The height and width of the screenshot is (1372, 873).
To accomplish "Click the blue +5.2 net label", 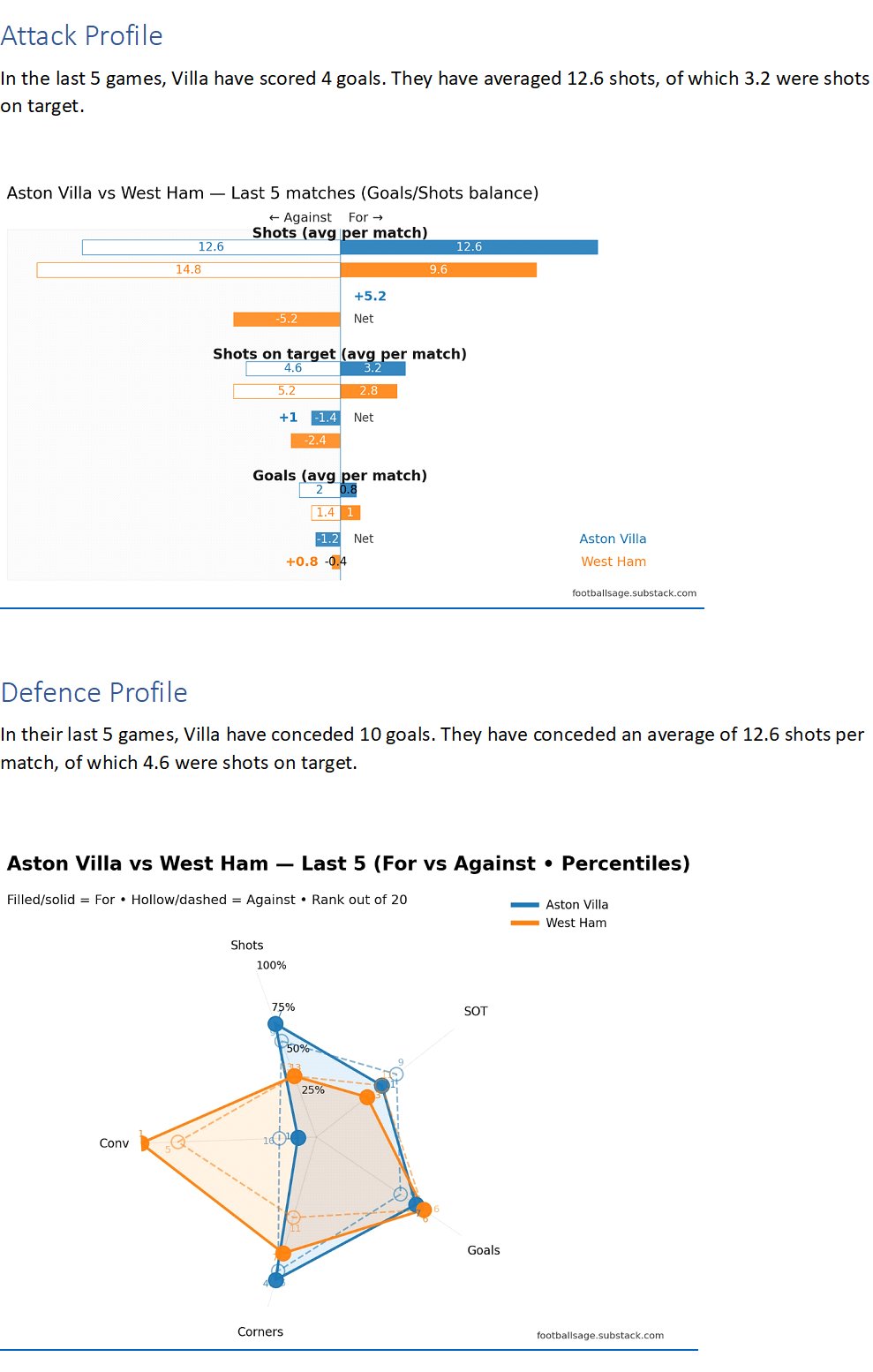I will tap(370, 297).
